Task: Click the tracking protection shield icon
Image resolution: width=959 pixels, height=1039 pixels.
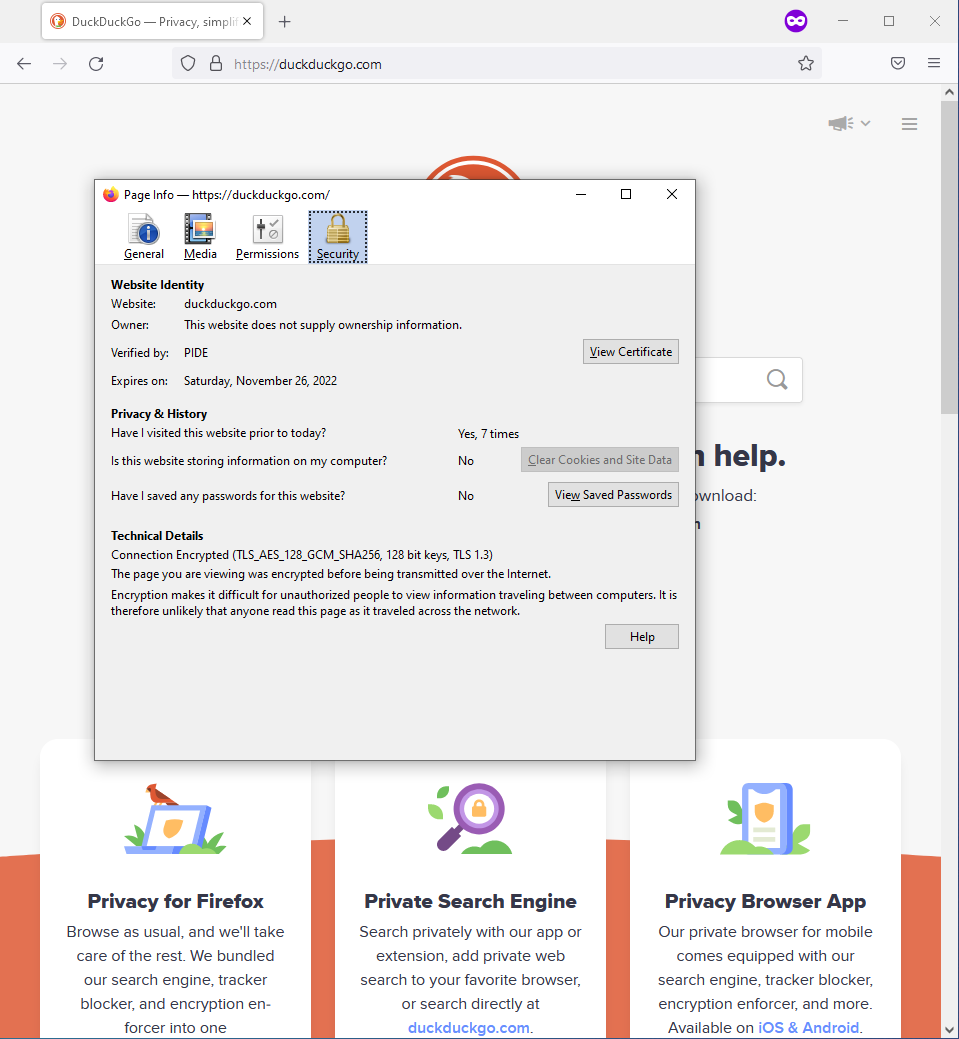Action: point(187,63)
